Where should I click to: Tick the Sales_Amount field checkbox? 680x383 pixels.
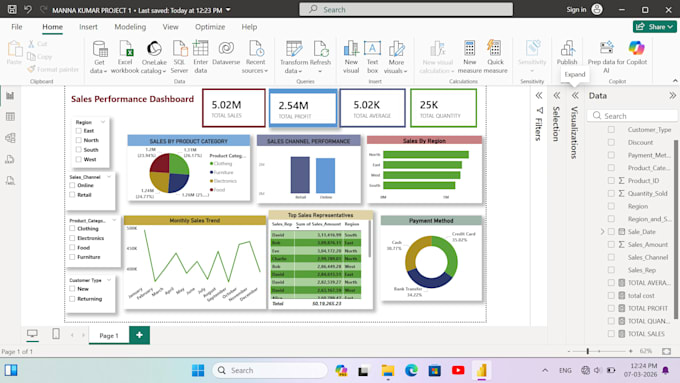pos(611,244)
